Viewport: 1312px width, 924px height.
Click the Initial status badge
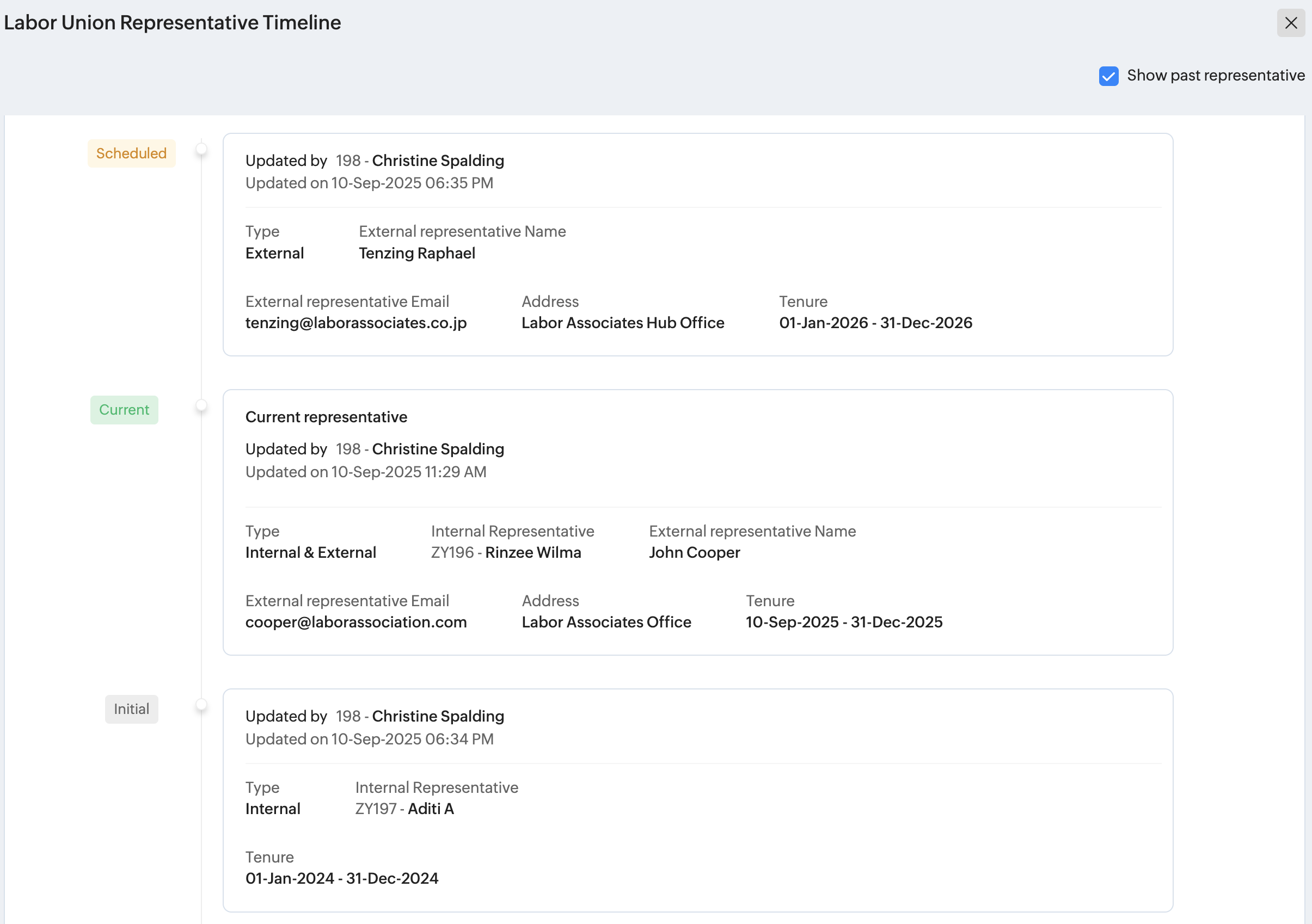coord(131,709)
